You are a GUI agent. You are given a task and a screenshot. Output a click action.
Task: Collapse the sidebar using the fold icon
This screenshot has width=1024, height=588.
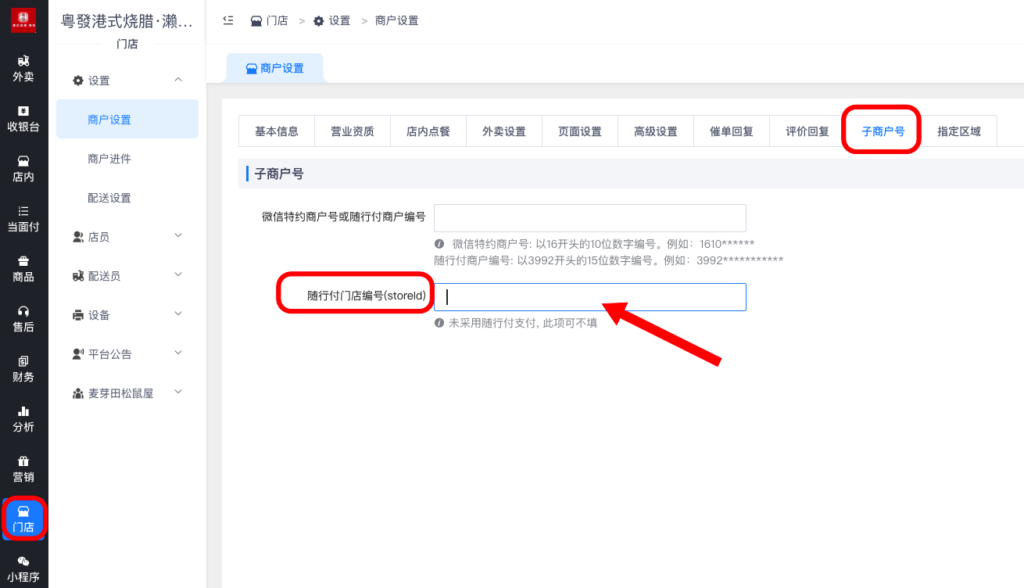coord(227,18)
